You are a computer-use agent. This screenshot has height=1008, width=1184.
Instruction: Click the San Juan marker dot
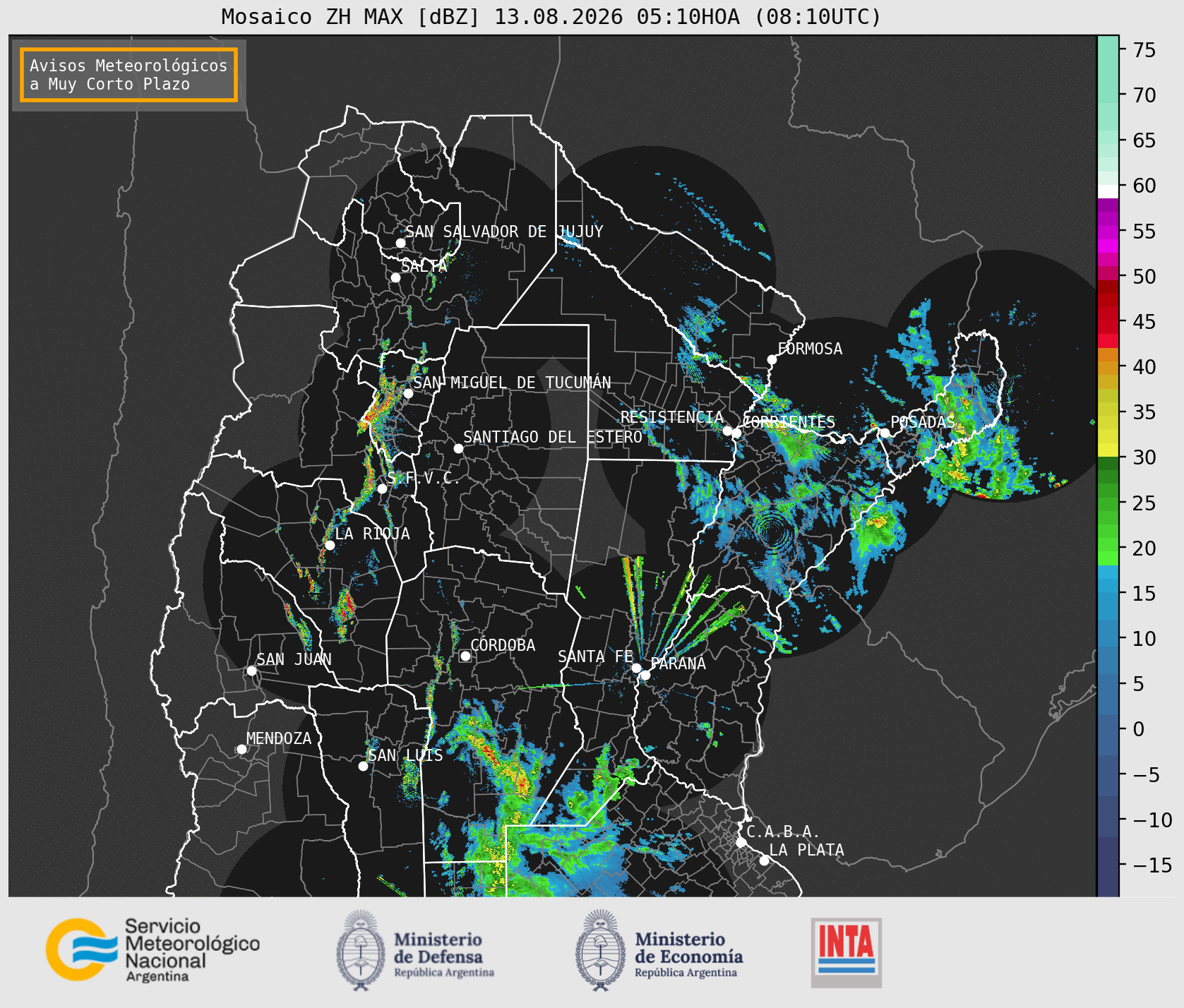[x=251, y=671]
